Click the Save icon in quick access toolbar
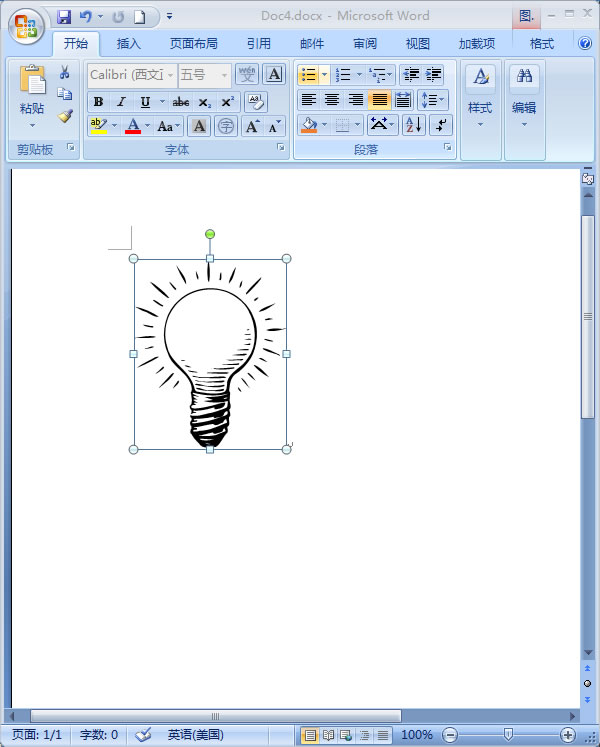 [64, 16]
